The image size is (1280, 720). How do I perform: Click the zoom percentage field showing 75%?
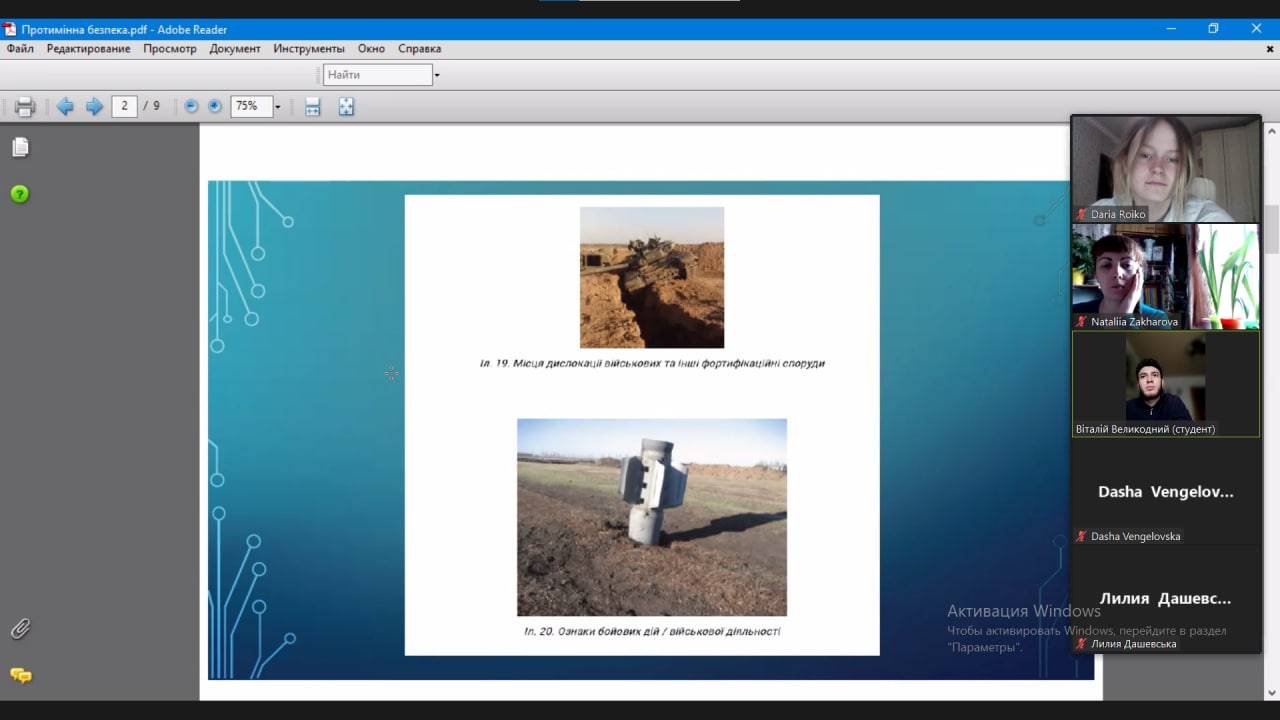tap(251, 106)
